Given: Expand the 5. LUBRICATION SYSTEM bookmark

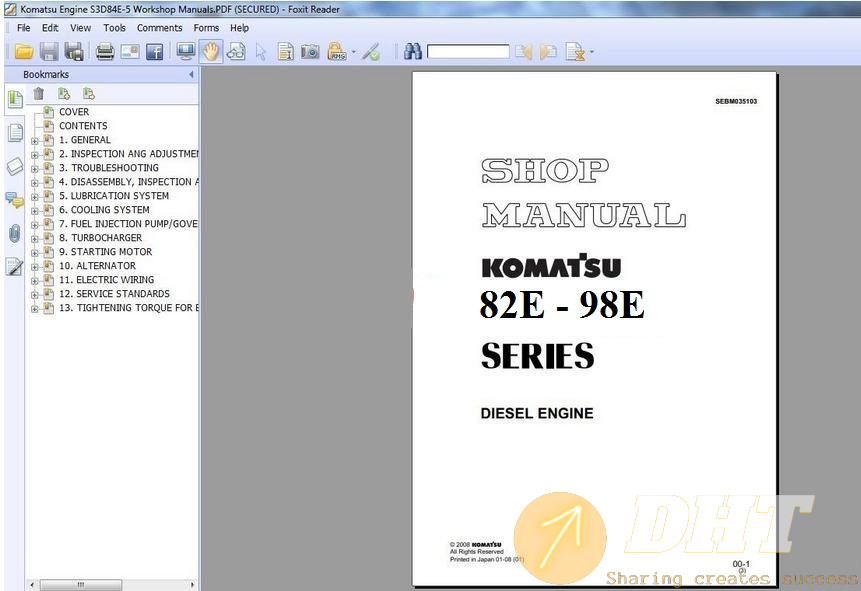Looking at the screenshot, I should (x=35, y=197).
